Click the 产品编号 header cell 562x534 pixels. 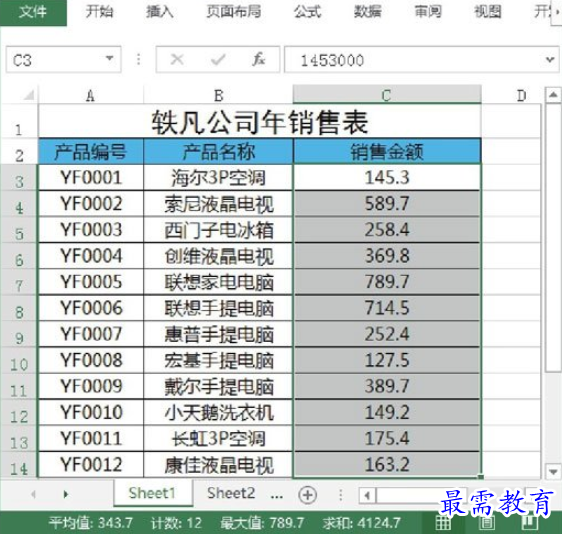click(91, 152)
